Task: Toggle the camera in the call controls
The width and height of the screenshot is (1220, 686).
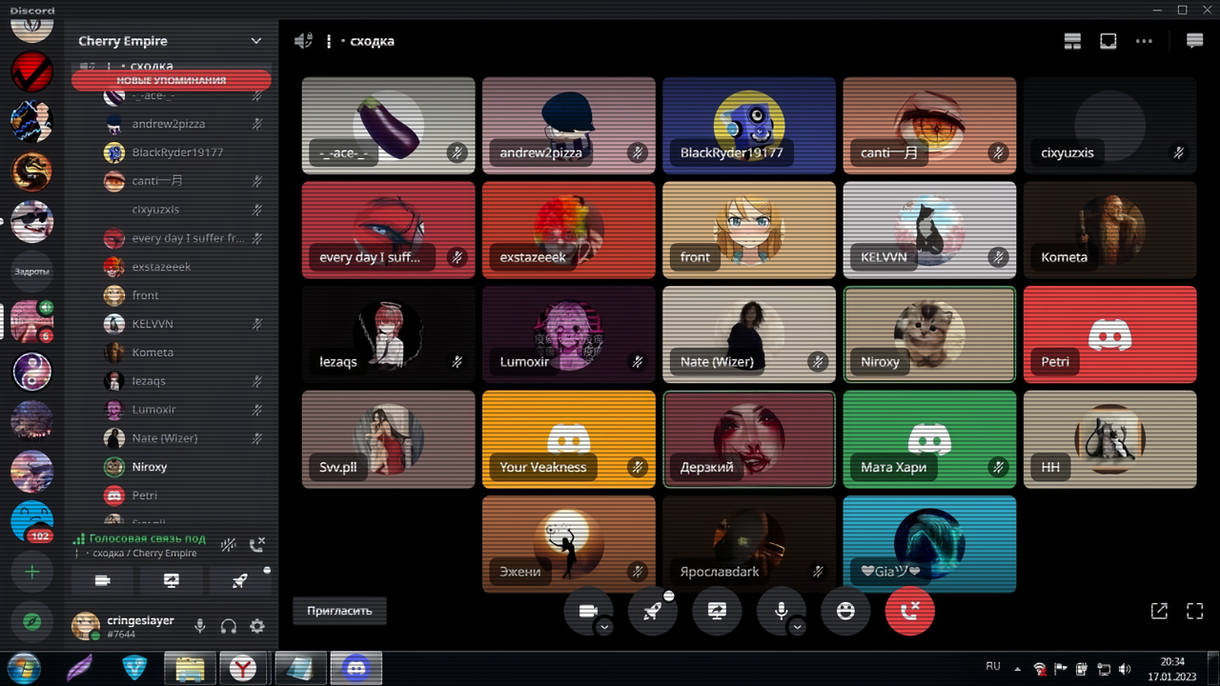Action: [x=588, y=611]
